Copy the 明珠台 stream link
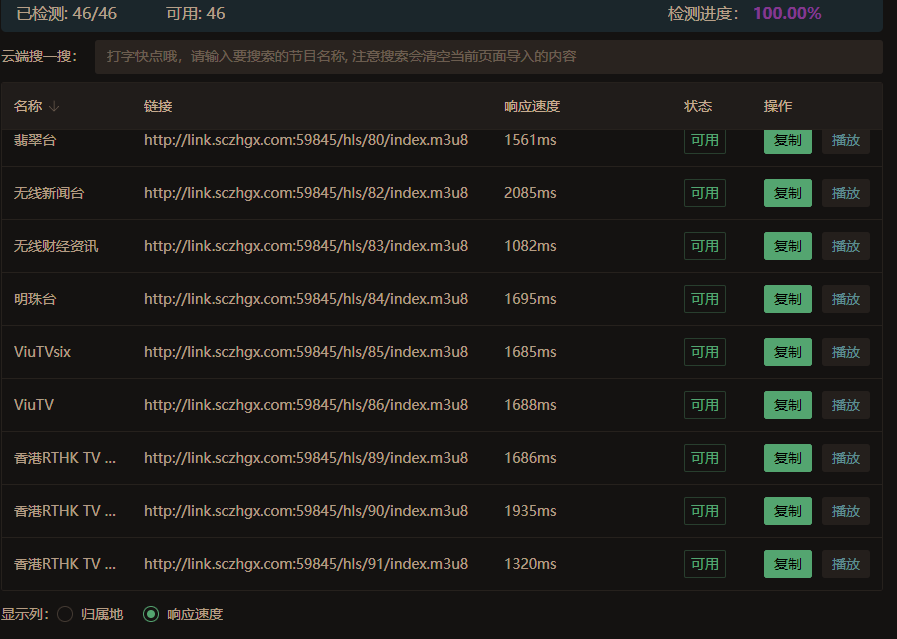This screenshot has width=897, height=639. click(787, 299)
